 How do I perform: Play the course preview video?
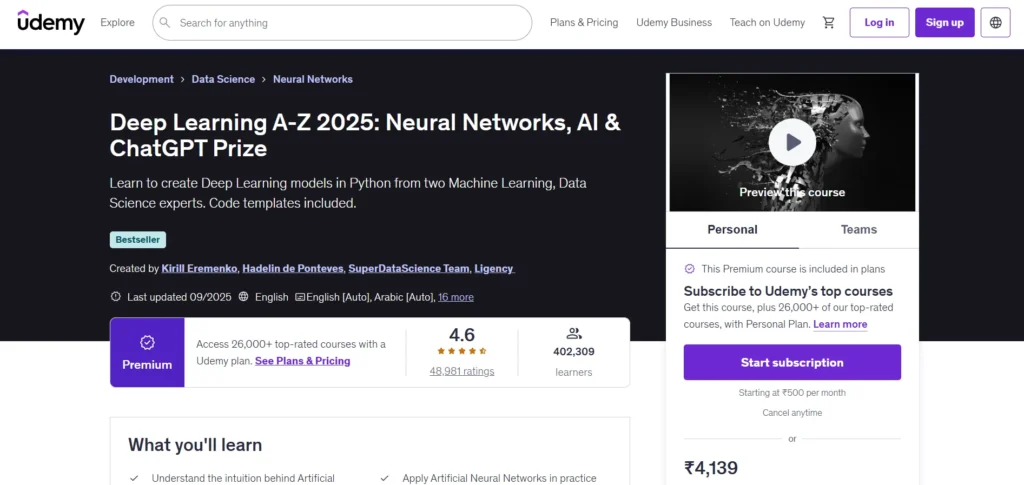pos(792,142)
